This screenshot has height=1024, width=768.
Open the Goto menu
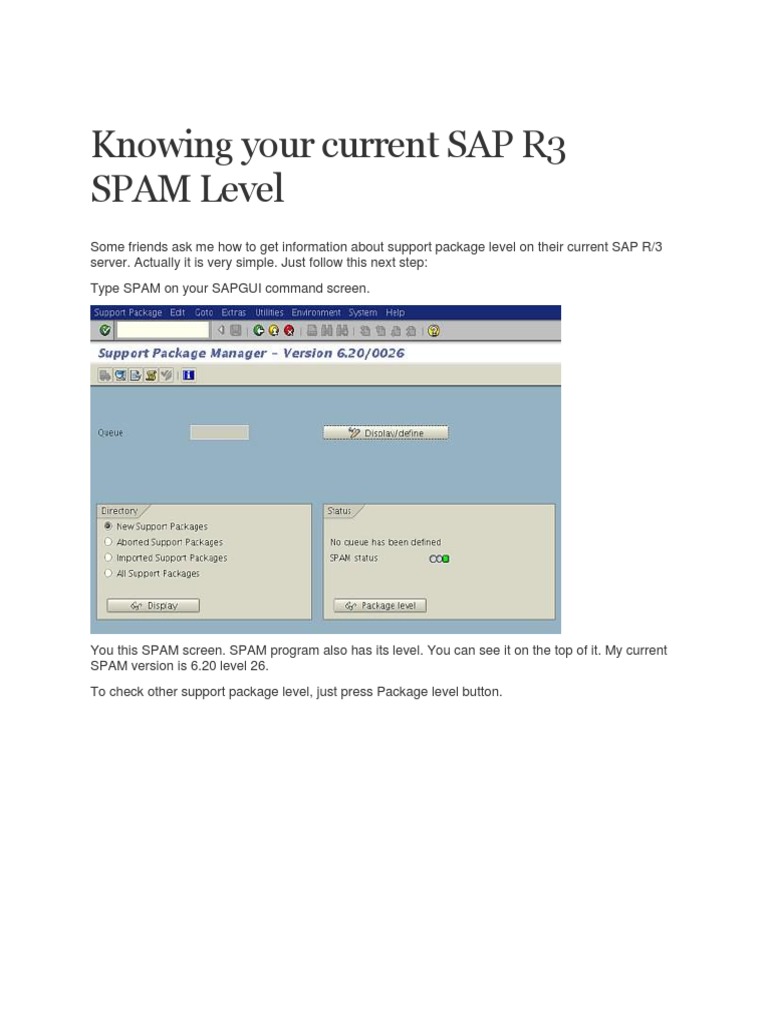tap(204, 312)
